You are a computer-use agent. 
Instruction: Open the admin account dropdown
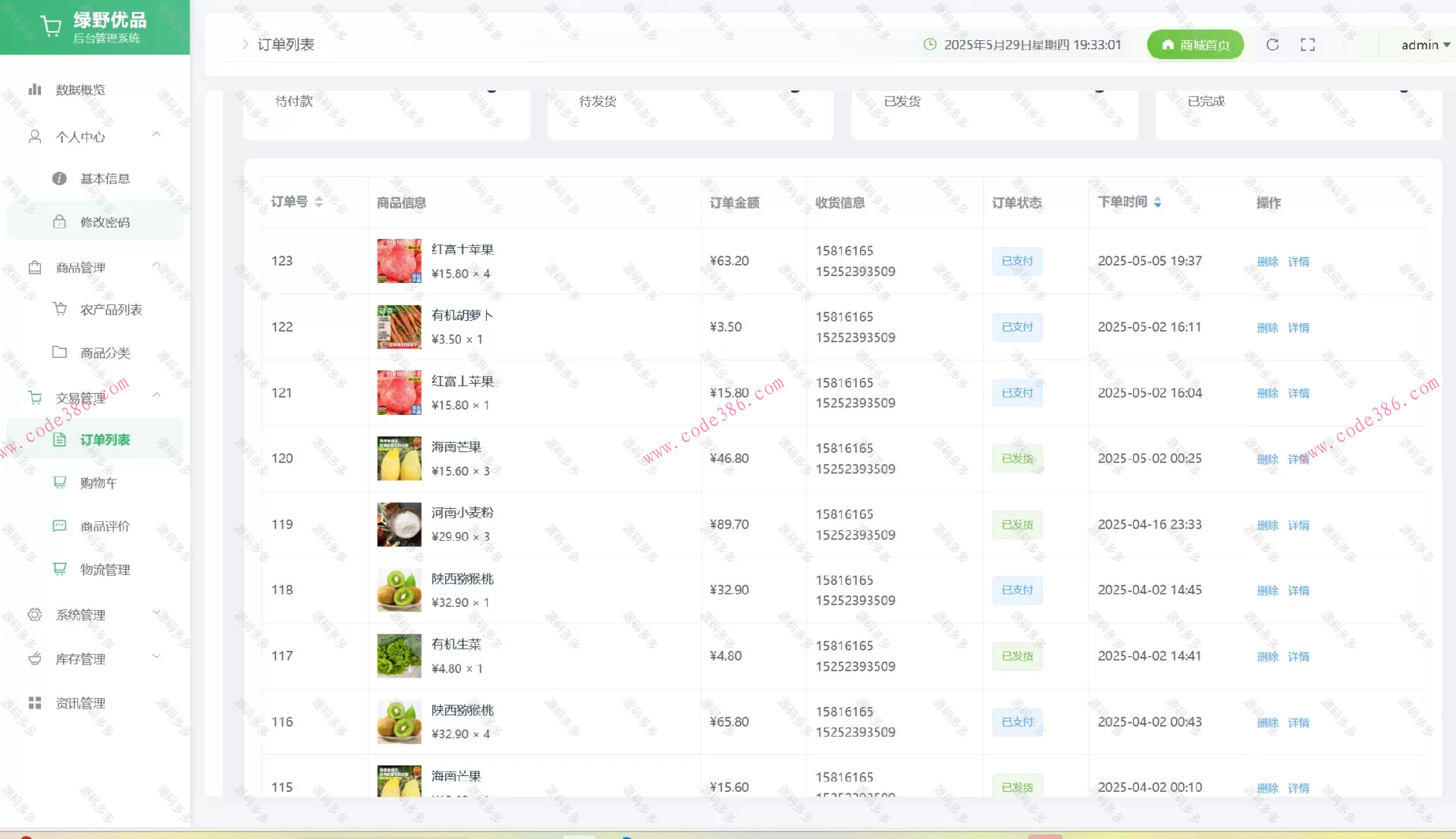(1423, 45)
